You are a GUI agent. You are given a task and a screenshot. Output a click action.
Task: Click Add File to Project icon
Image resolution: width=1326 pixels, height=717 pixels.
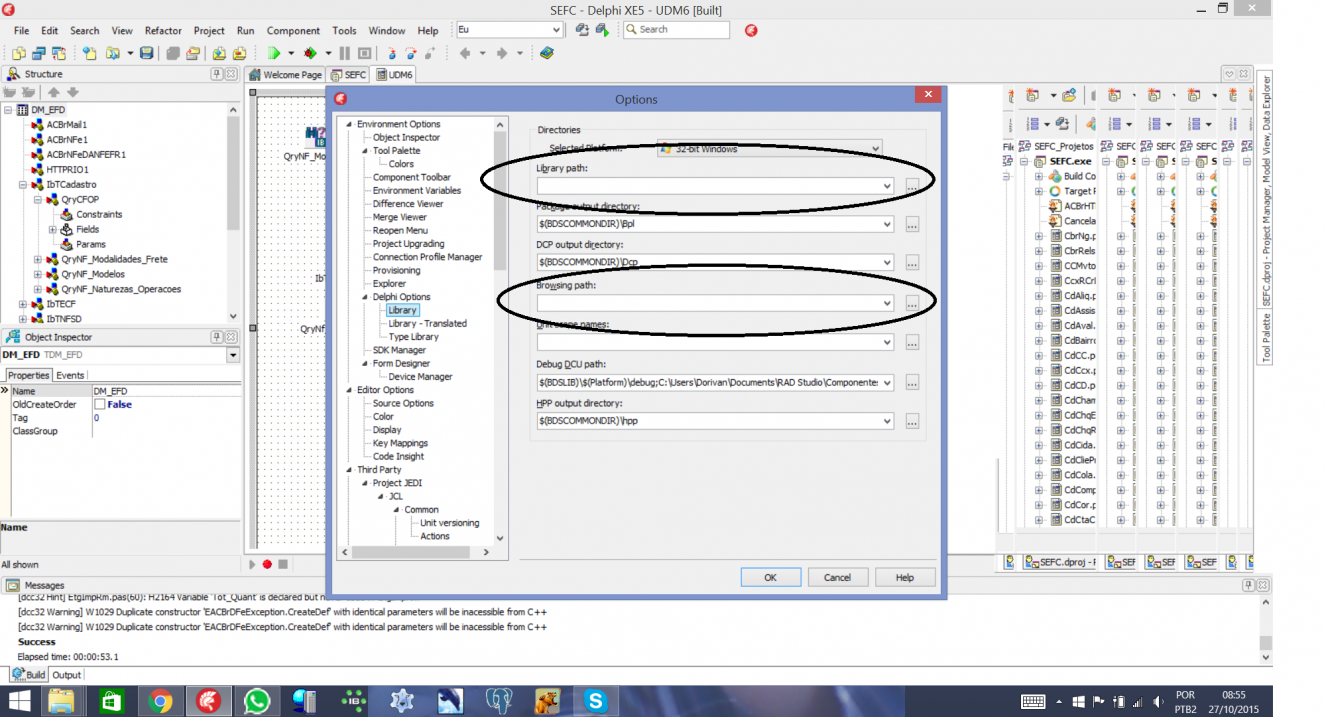[x=217, y=53]
